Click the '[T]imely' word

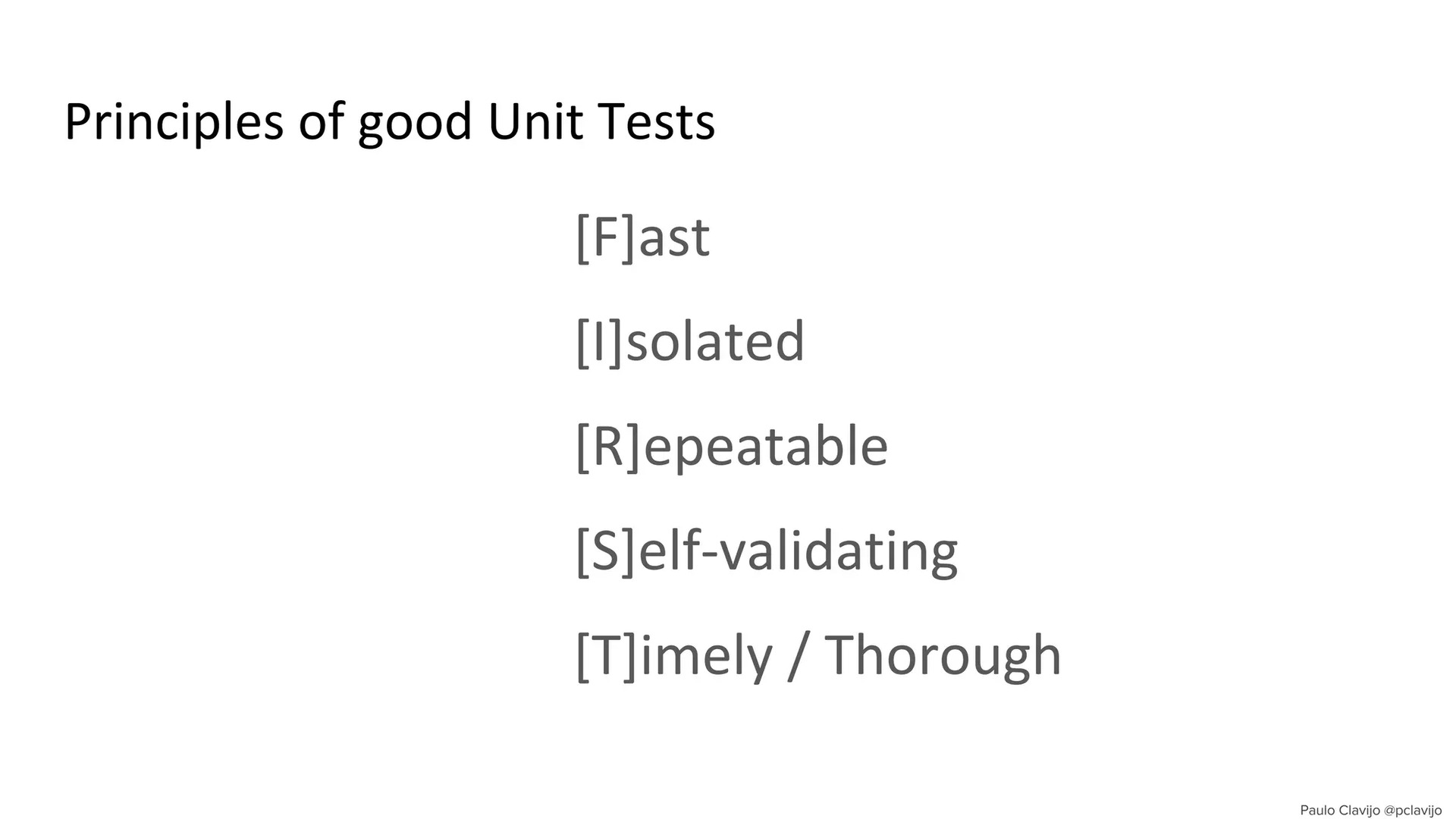click(673, 656)
